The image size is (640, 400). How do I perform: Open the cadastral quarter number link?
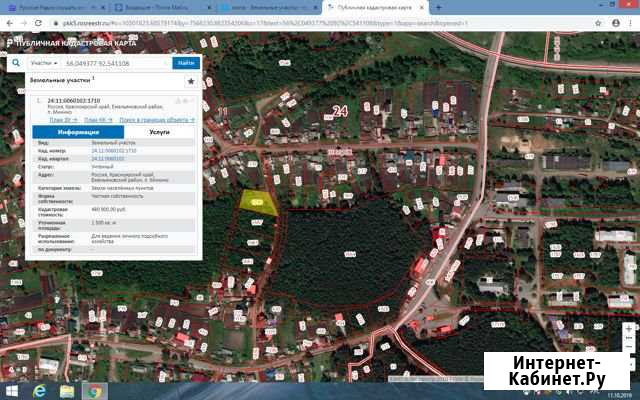point(107,157)
